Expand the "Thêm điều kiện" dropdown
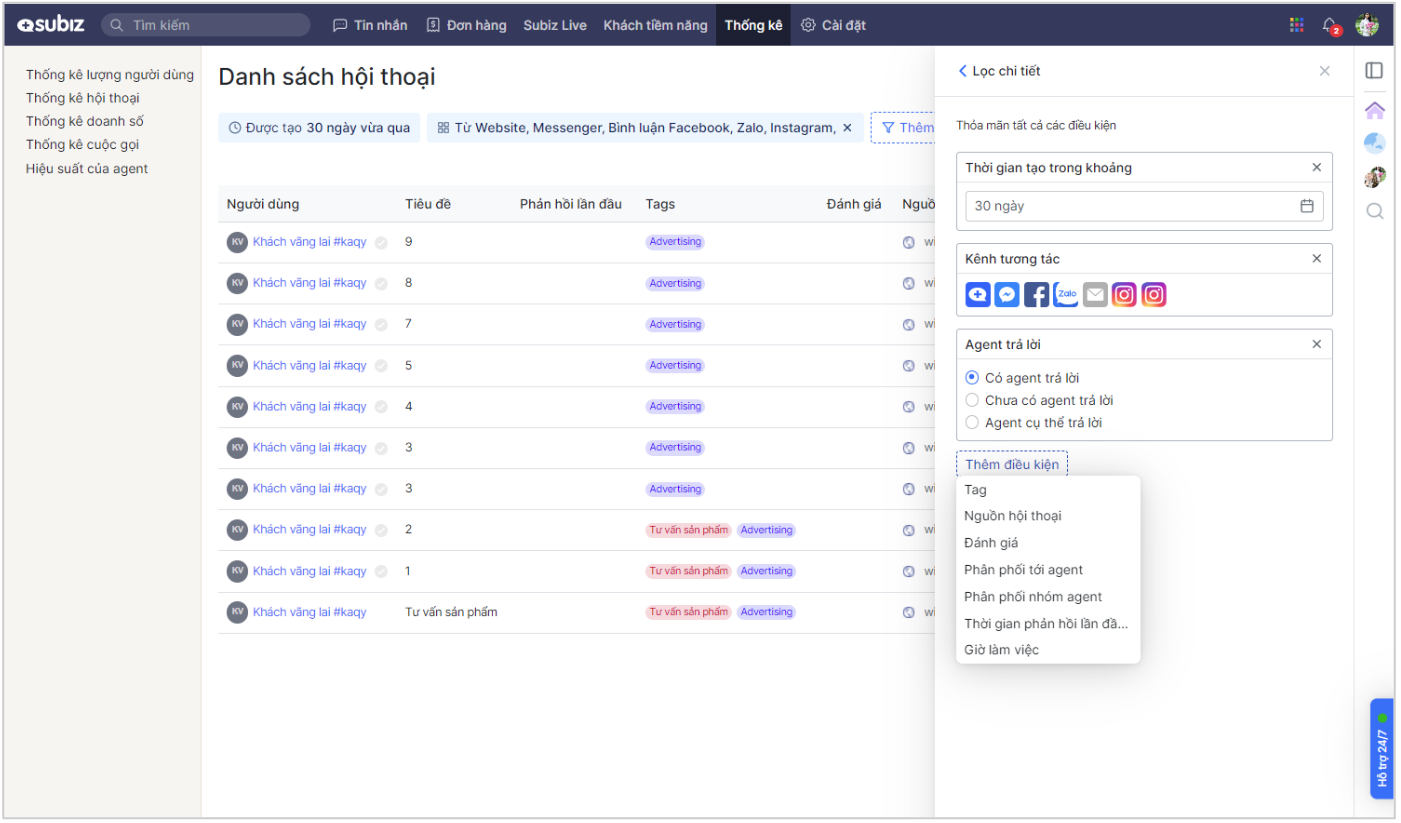The width and height of the screenshot is (1401, 823). click(1011, 465)
